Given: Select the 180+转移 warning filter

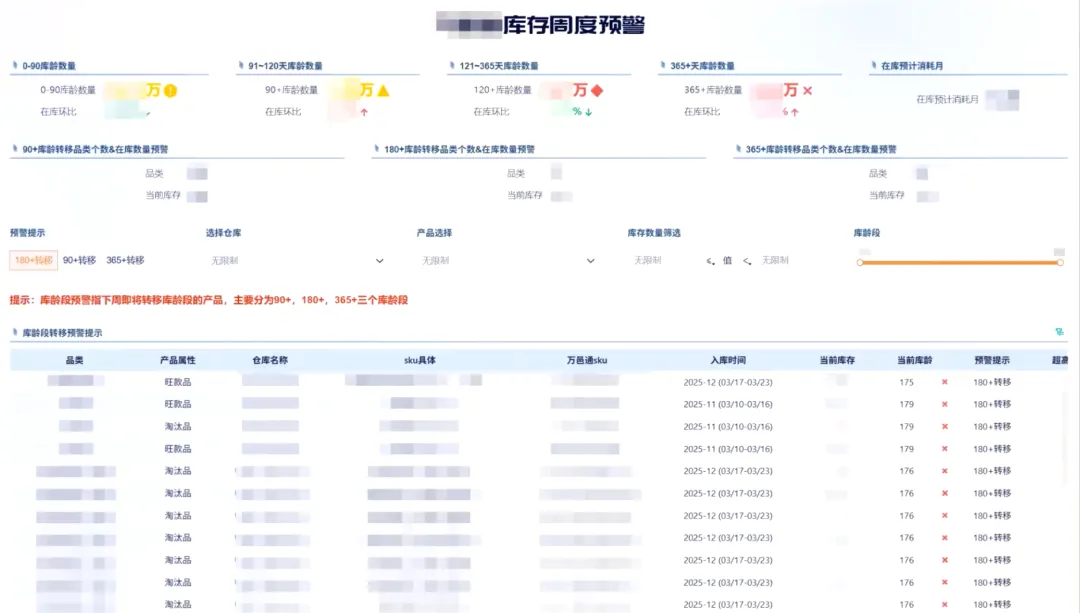Looking at the screenshot, I should pyautogui.click(x=33, y=260).
